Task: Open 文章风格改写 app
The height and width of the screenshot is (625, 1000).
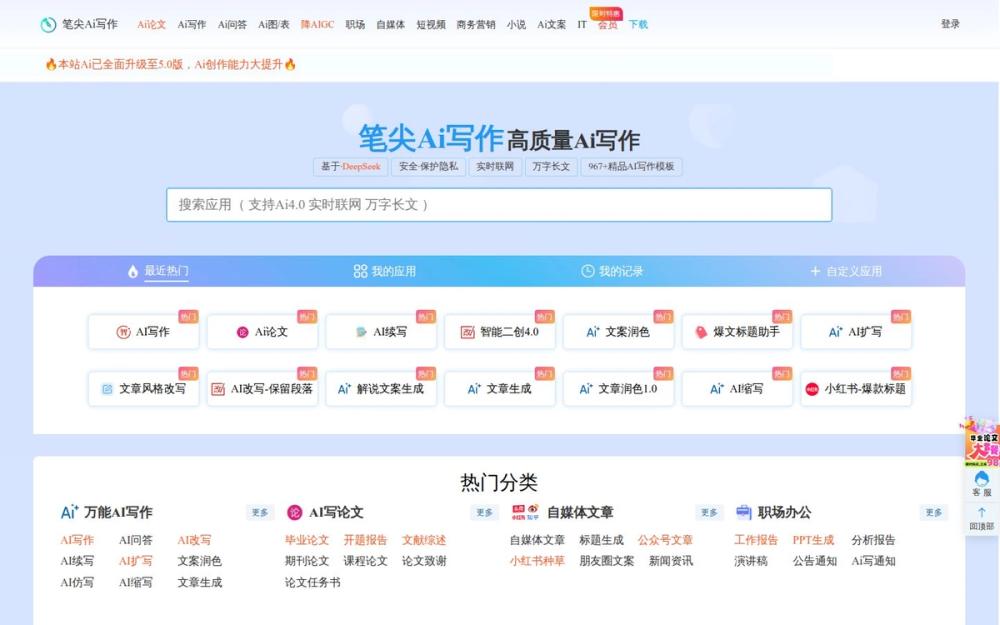Action: [x=143, y=388]
